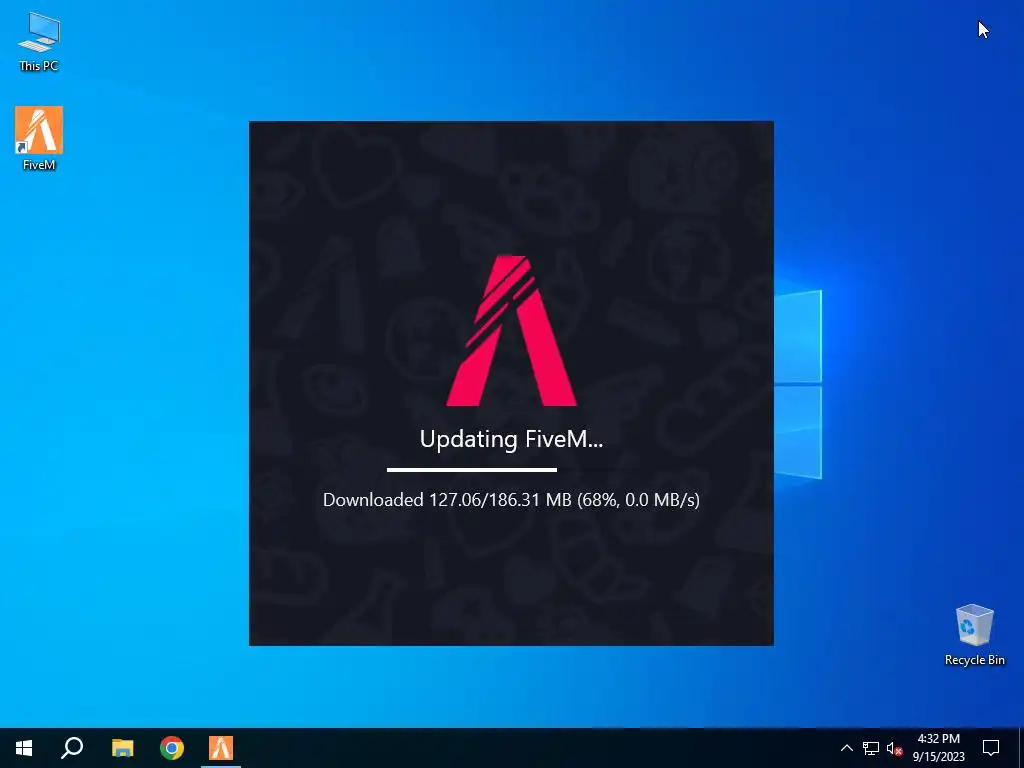Image resolution: width=1024 pixels, height=768 pixels.
Task: Select the This PC desktop icon
Action: pos(39,41)
